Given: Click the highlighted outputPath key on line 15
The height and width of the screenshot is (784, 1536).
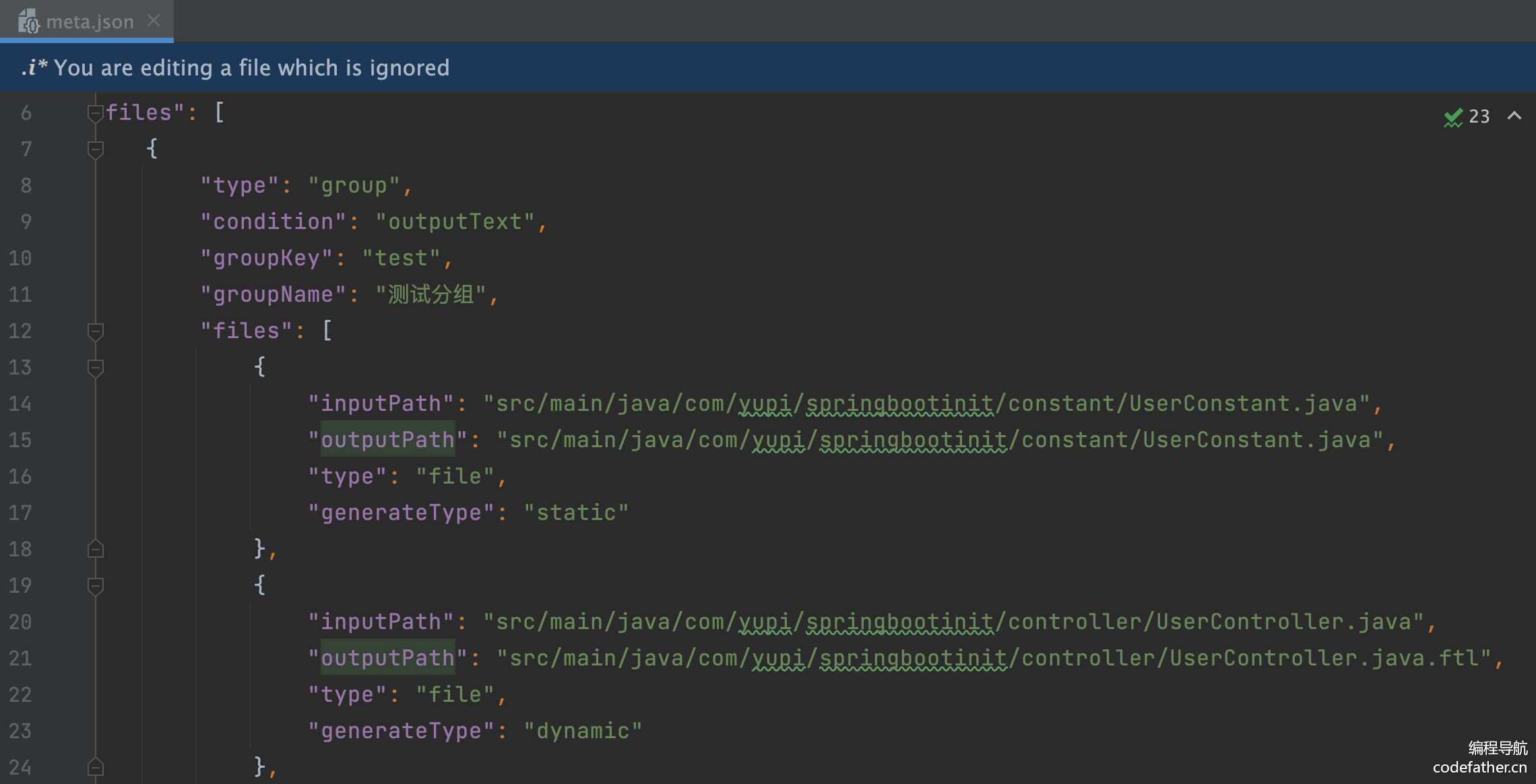Looking at the screenshot, I should pyautogui.click(x=387, y=440).
